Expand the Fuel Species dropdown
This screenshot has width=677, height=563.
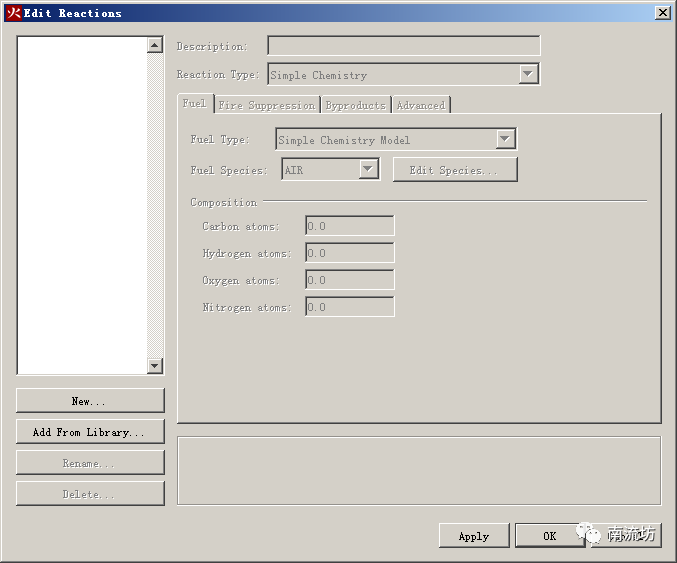[x=368, y=169]
